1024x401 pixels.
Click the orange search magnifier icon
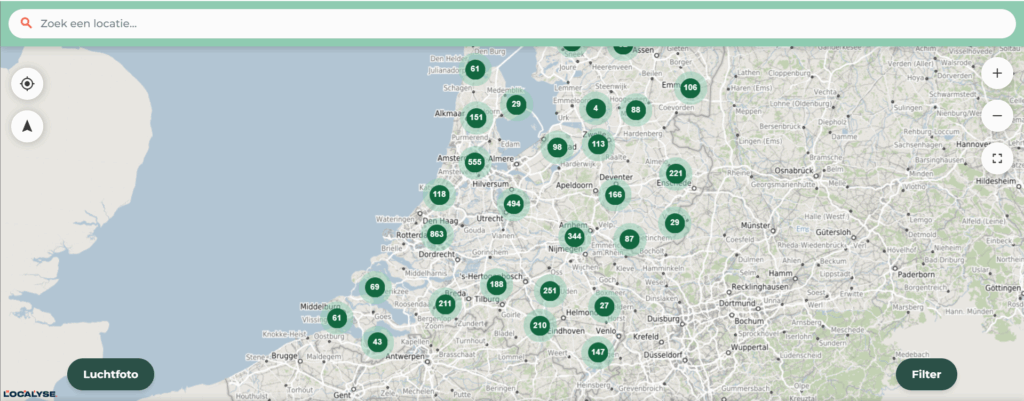pos(26,23)
